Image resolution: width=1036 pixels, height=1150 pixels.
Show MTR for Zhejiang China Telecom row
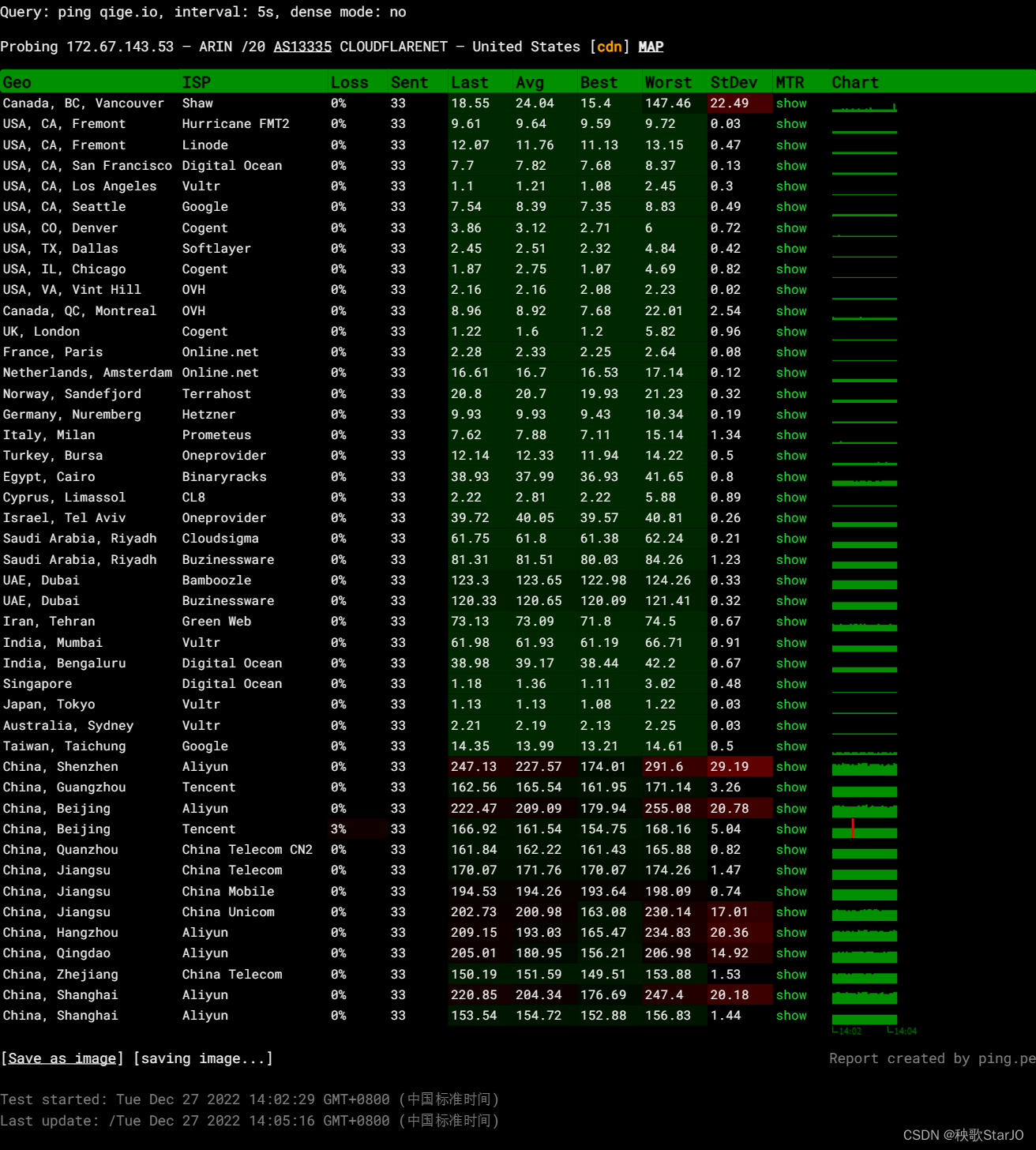click(791, 975)
